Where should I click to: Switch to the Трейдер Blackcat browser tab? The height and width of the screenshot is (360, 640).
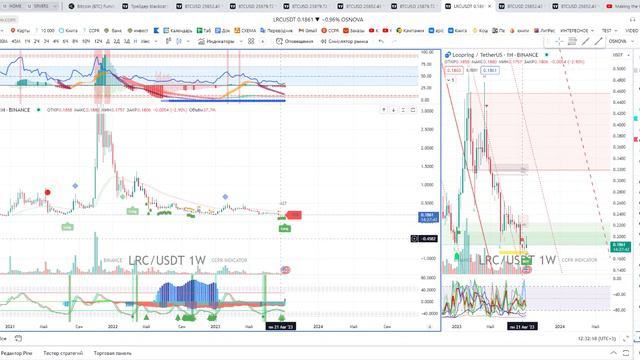point(145,6)
